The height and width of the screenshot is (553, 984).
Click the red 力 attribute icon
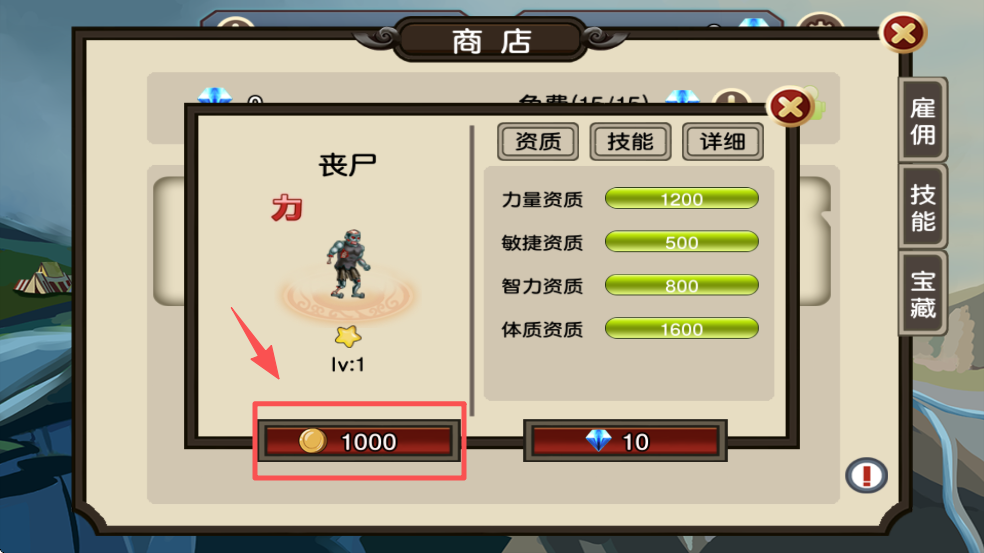[287, 208]
